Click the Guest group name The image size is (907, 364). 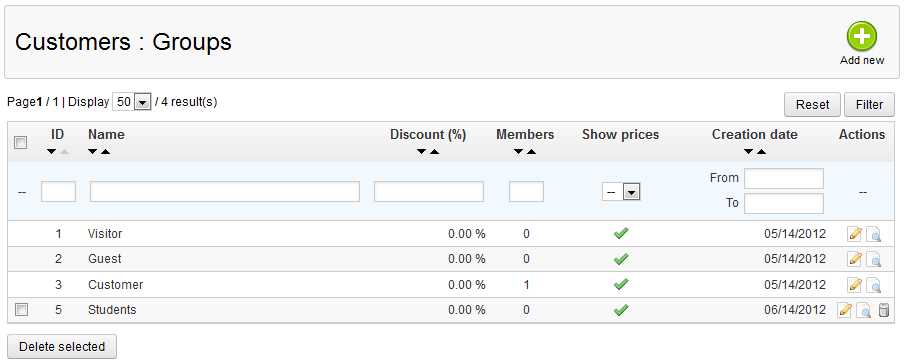pyautogui.click(x=105, y=259)
